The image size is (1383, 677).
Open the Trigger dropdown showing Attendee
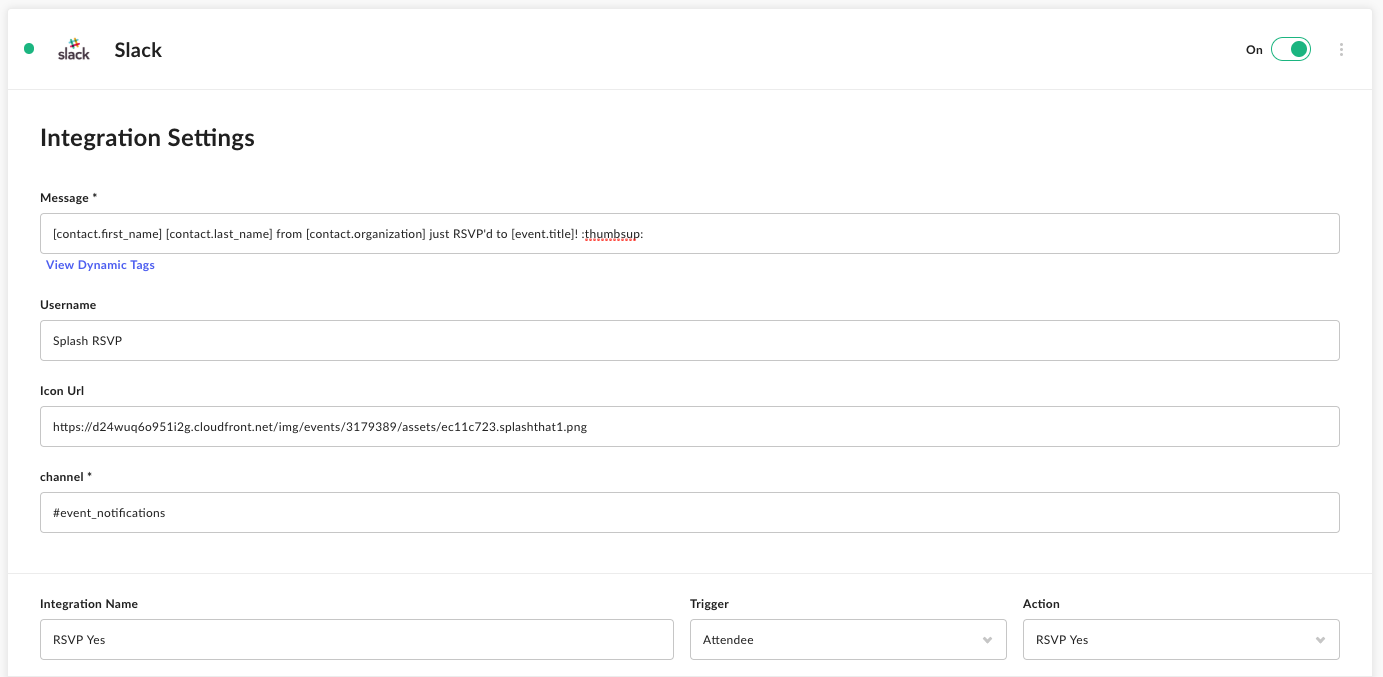tap(848, 639)
